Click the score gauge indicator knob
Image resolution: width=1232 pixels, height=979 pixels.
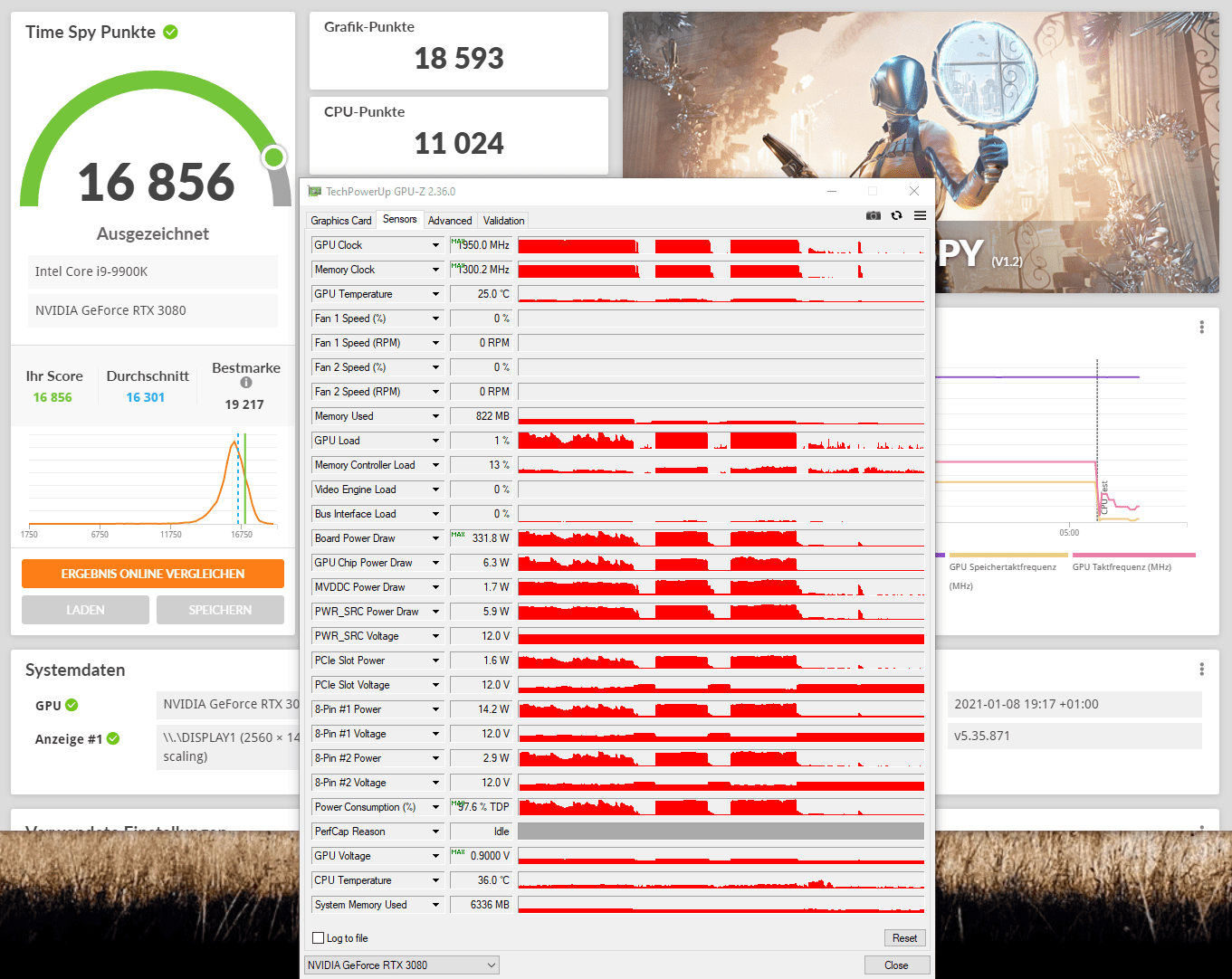pos(273,157)
